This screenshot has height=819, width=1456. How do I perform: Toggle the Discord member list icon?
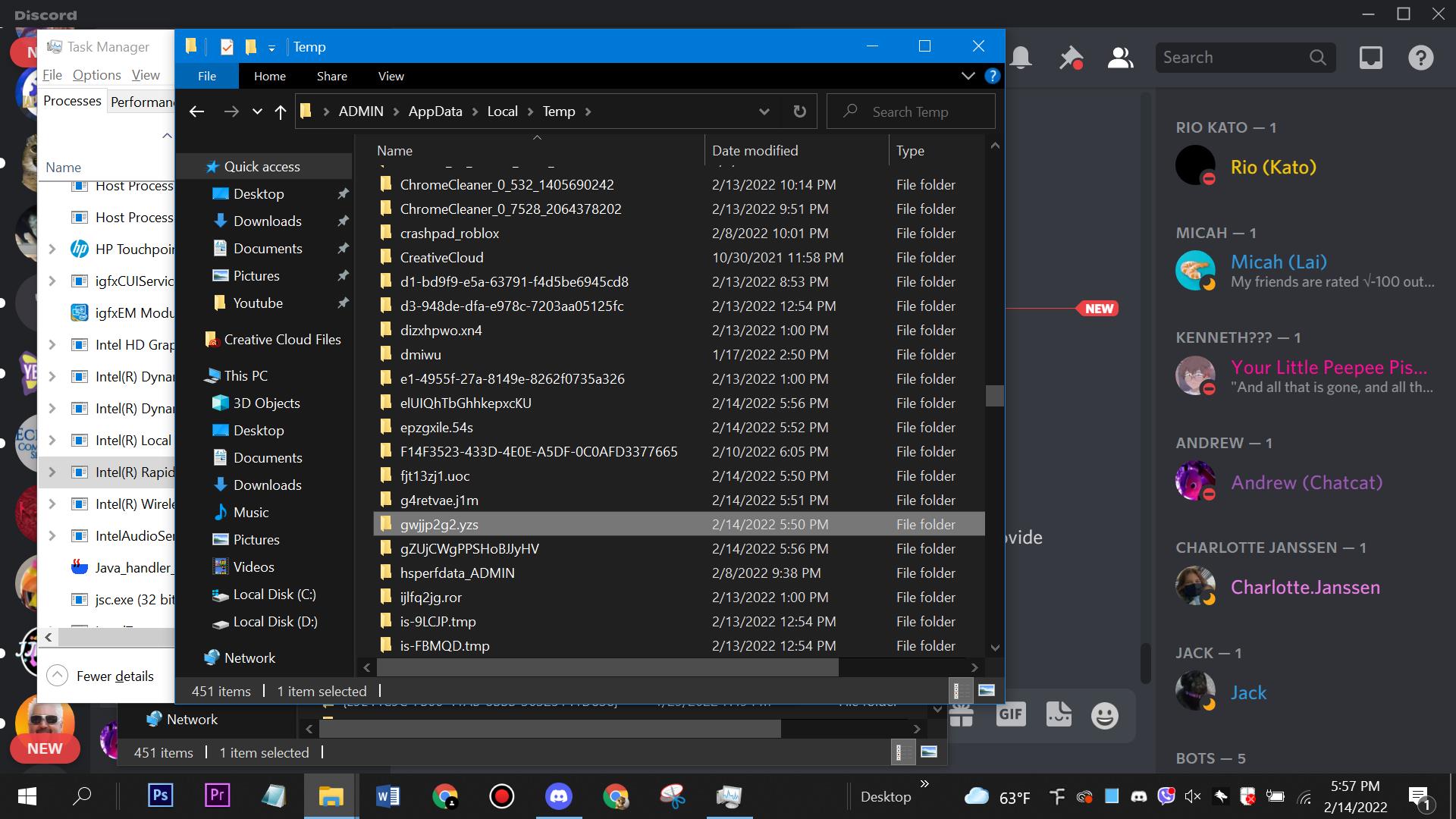click(x=1120, y=58)
